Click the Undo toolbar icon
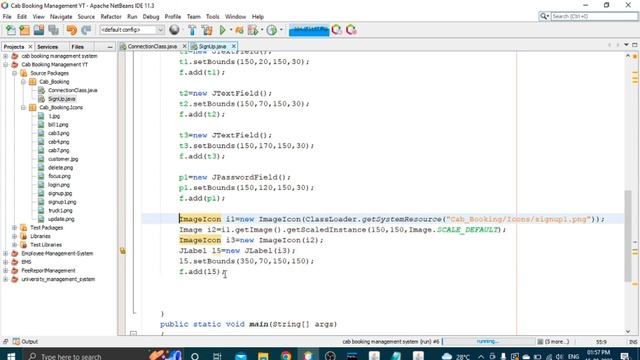The image size is (640, 360). (71, 30)
